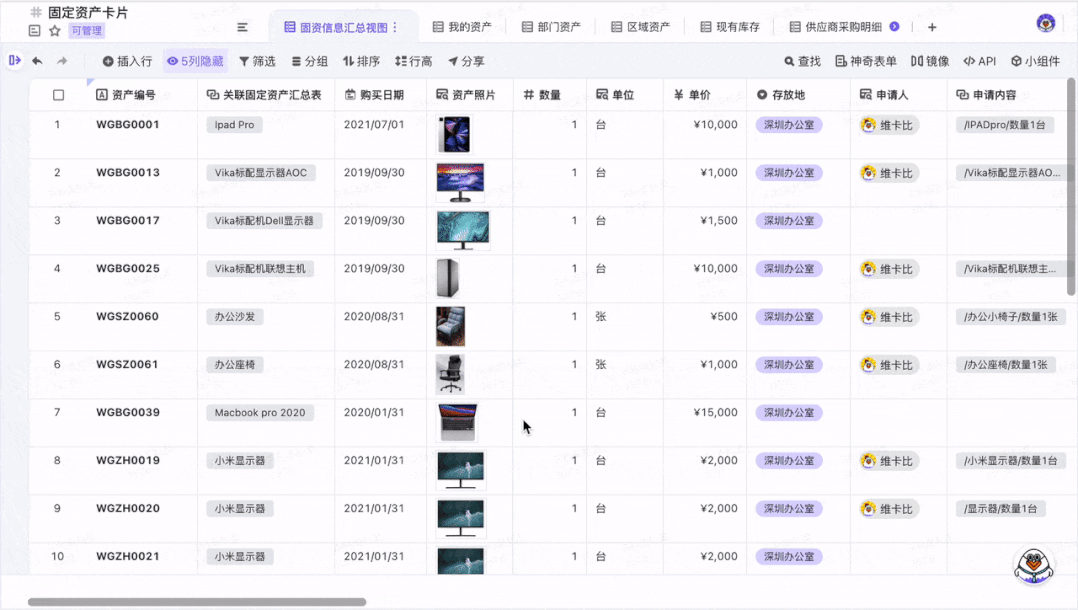Click the undo arrow in toolbar
The image size is (1078, 610).
pyautogui.click(x=37, y=61)
